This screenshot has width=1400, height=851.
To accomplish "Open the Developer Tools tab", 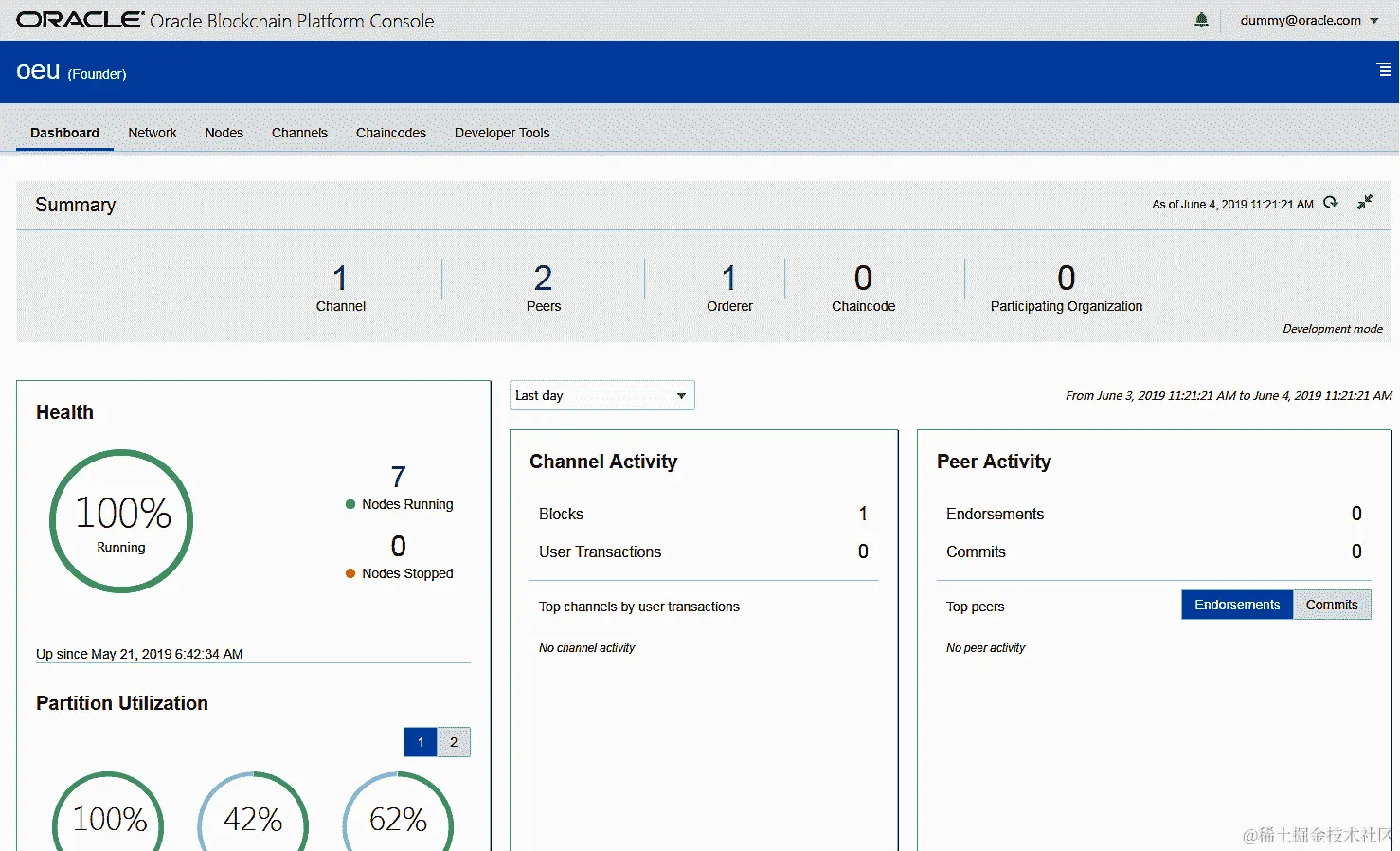I will coord(502,133).
